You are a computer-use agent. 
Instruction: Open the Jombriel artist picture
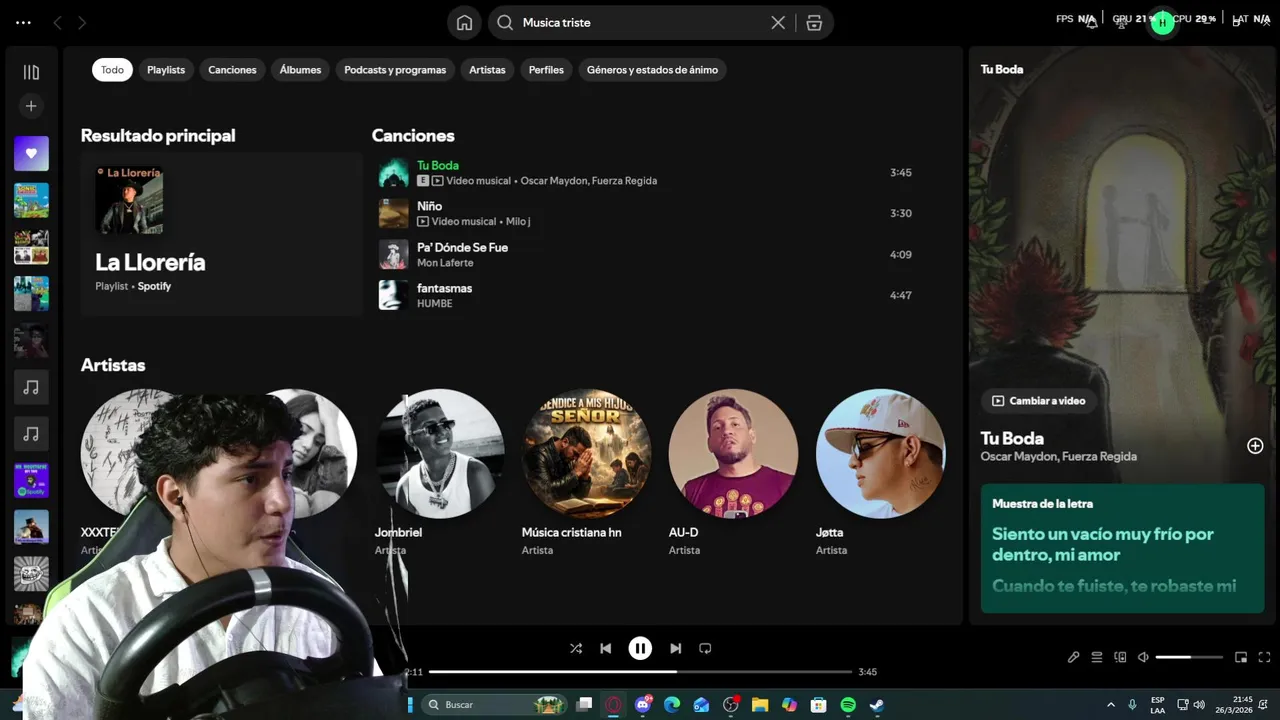[x=440, y=453]
